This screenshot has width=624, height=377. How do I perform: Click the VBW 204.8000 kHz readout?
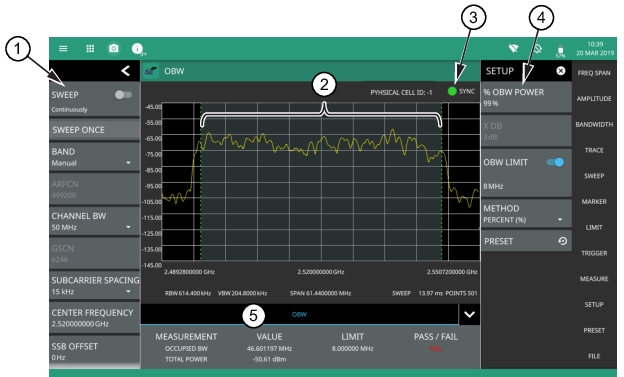click(x=242, y=293)
